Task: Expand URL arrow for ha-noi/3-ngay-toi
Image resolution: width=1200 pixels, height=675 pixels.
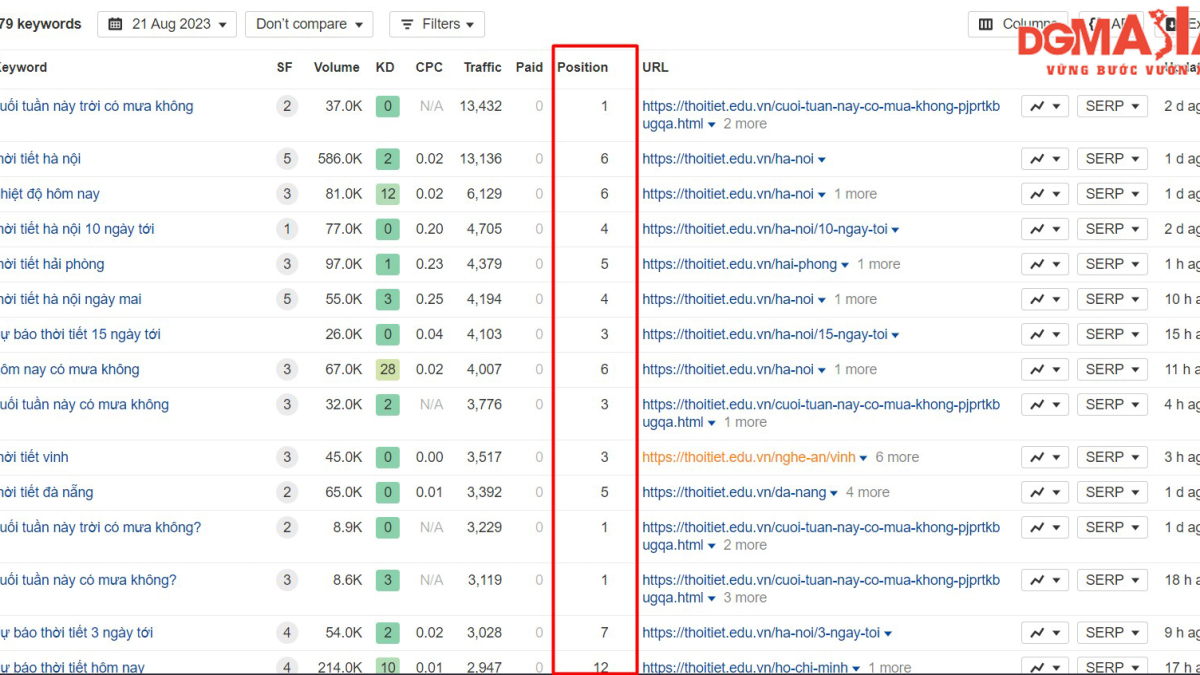Action: coord(888,633)
